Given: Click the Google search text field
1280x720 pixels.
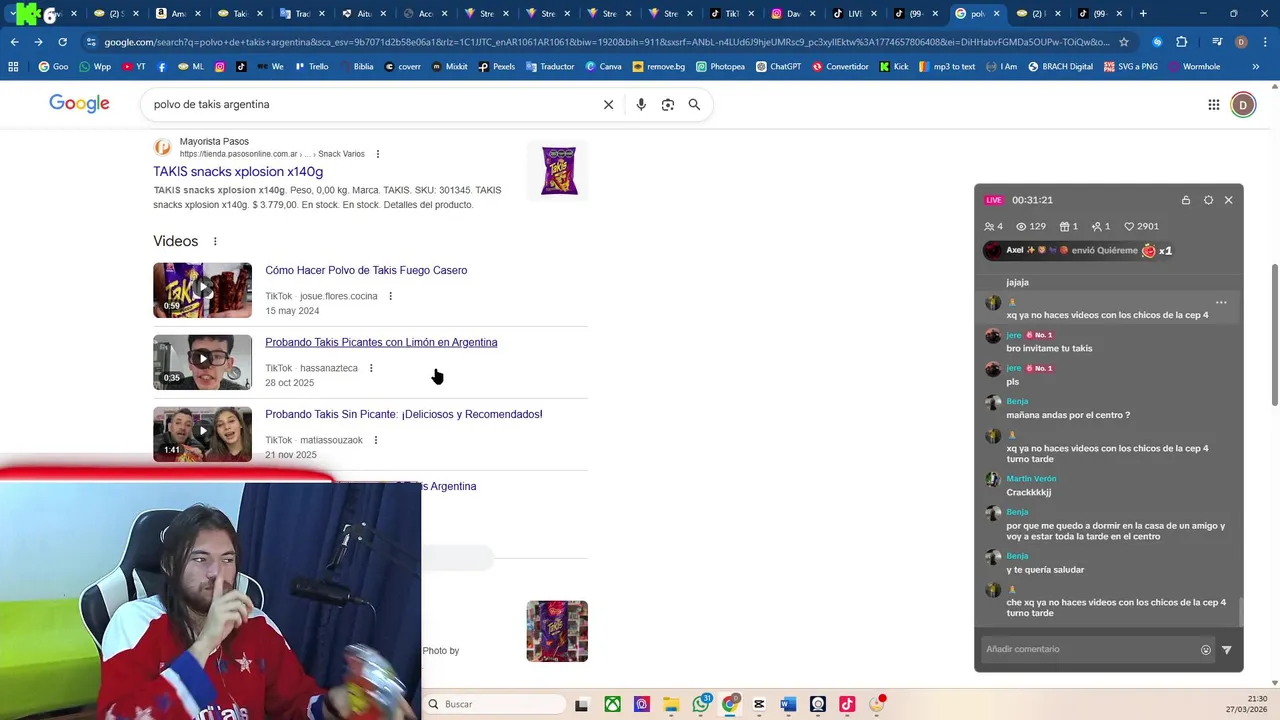Looking at the screenshot, I should (x=370, y=104).
